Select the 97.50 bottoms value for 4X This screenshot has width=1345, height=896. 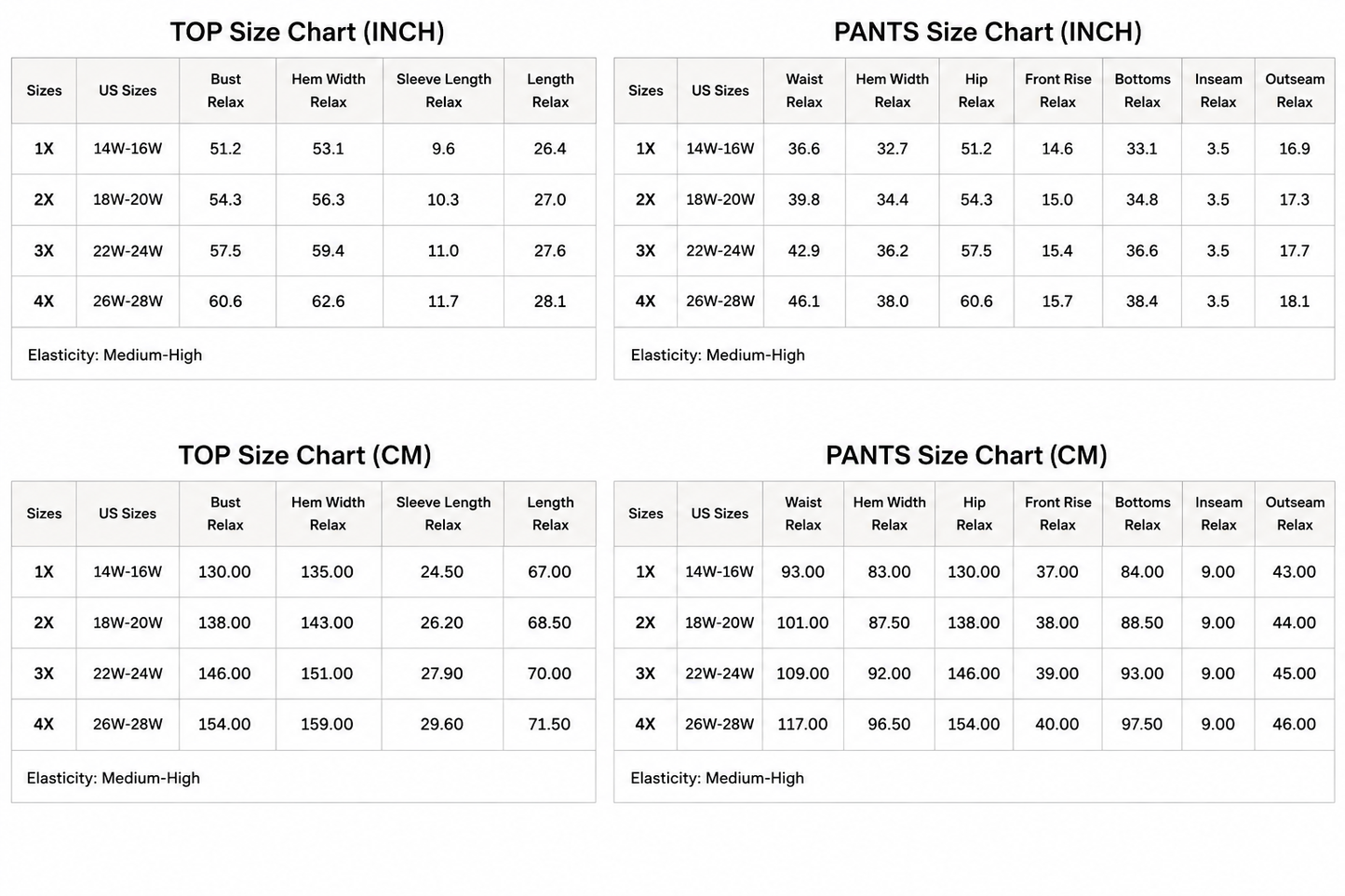click(1142, 724)
